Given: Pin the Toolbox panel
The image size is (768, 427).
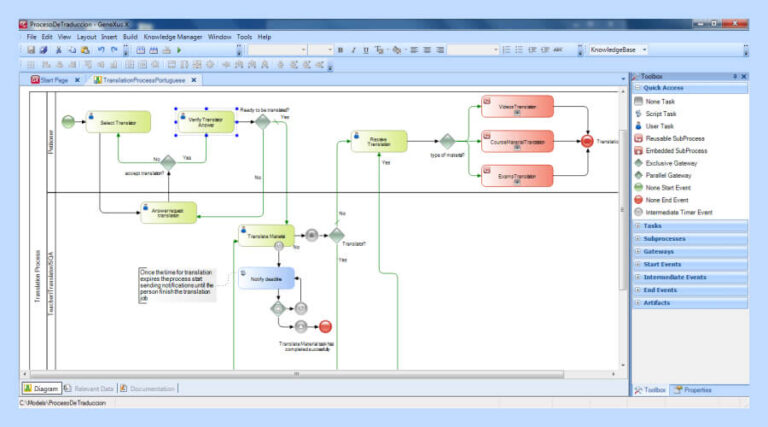Looking at the screenshot, I should (735, 76).
